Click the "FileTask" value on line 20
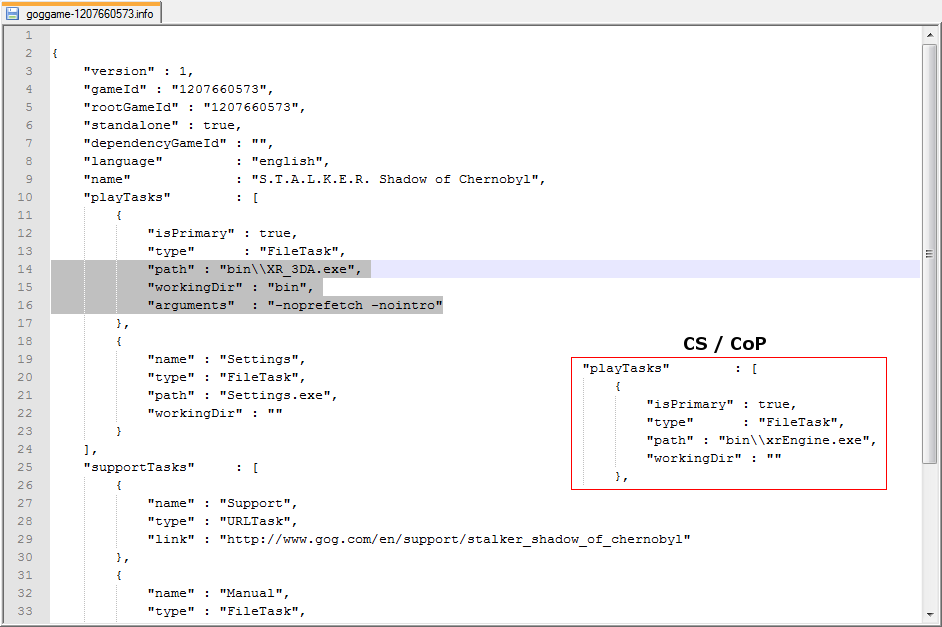The image size is (942, 627). point(259,377)
